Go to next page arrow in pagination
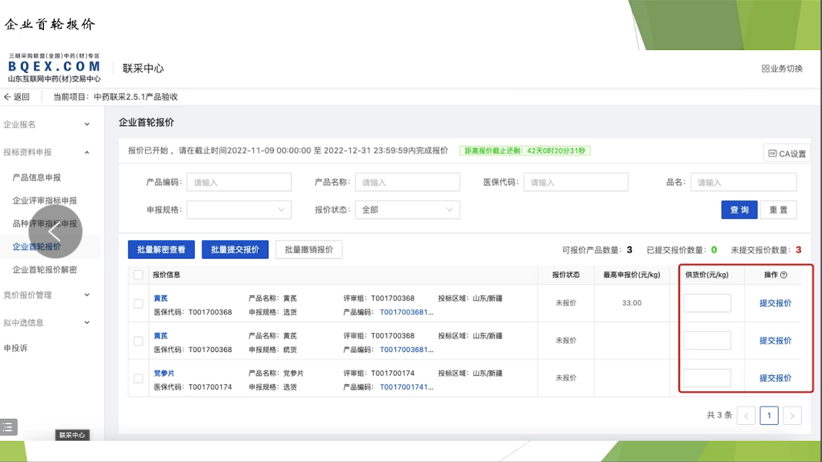Screen dimensions: 822x462 coord(792,415)
